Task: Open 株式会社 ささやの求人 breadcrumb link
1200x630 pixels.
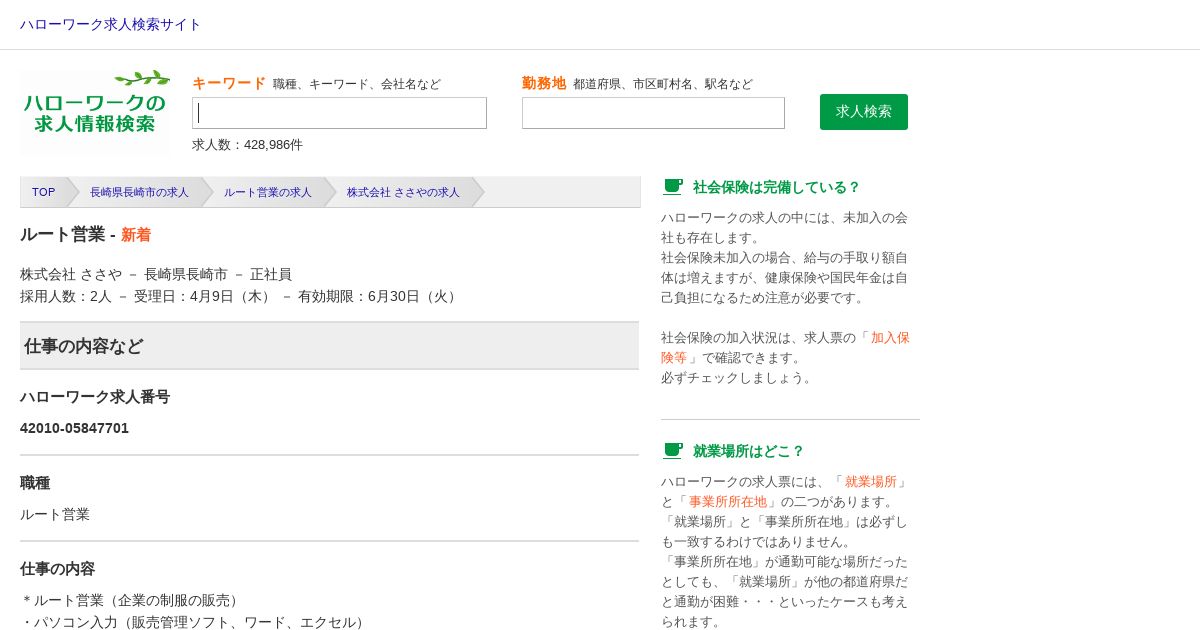Action: (403, 192)
